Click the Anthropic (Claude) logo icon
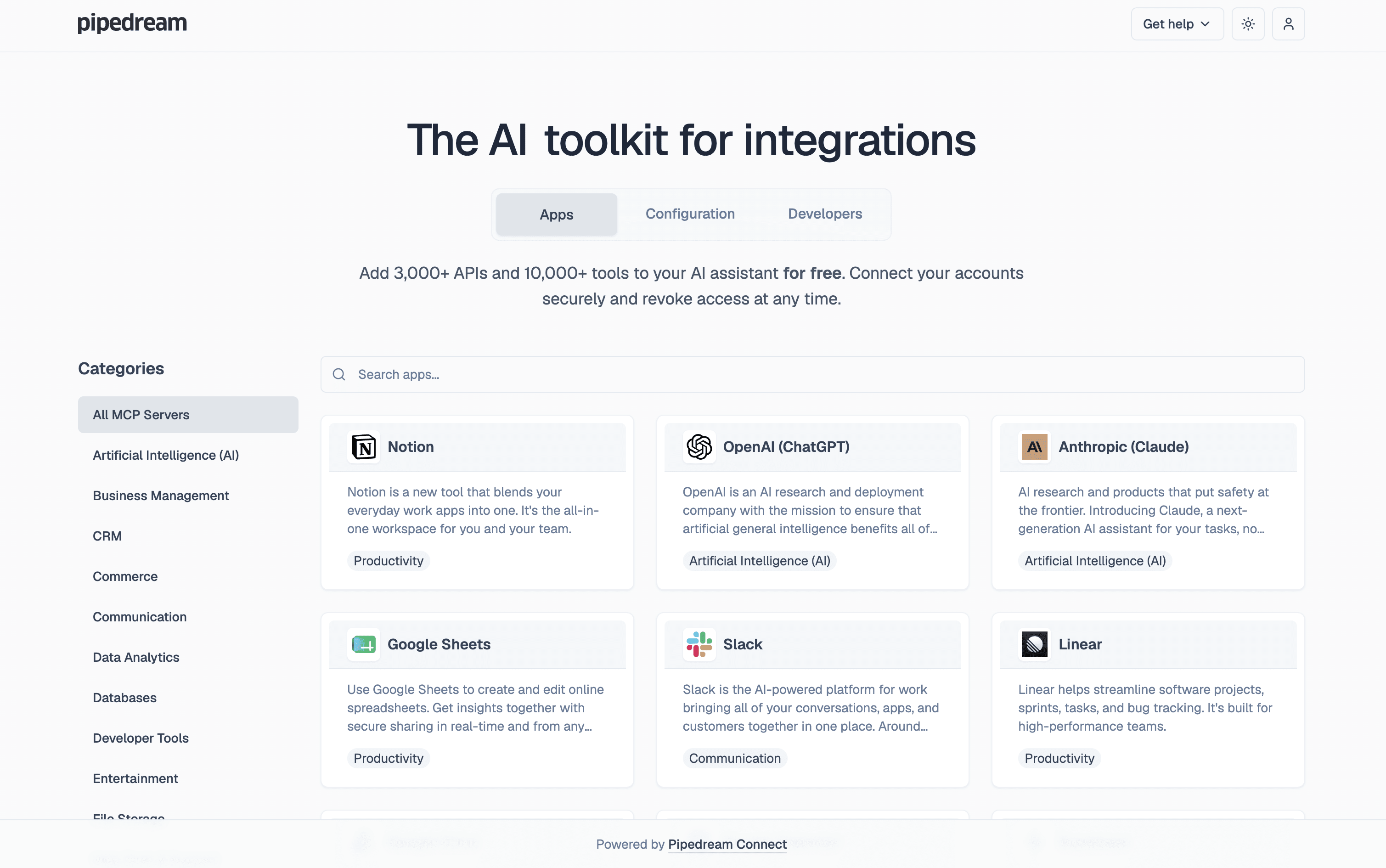Image resolution: width=1386 pixels, height=868 pixels. pyautogui.click(x=1034, y=446)
